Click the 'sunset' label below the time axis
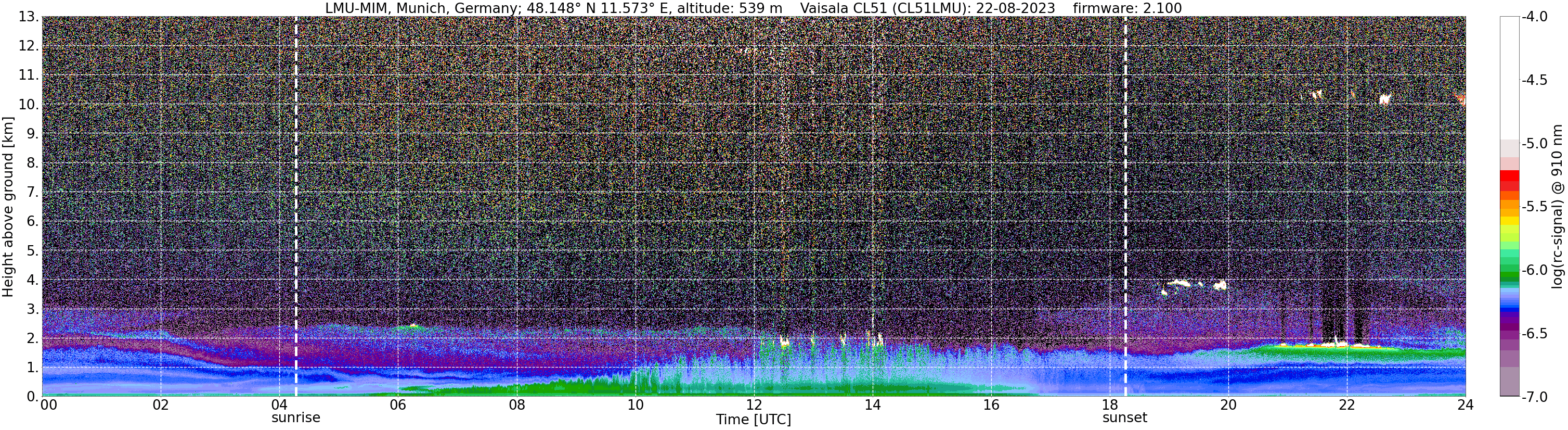The image size is (1568, 430). pos(1125,418)
